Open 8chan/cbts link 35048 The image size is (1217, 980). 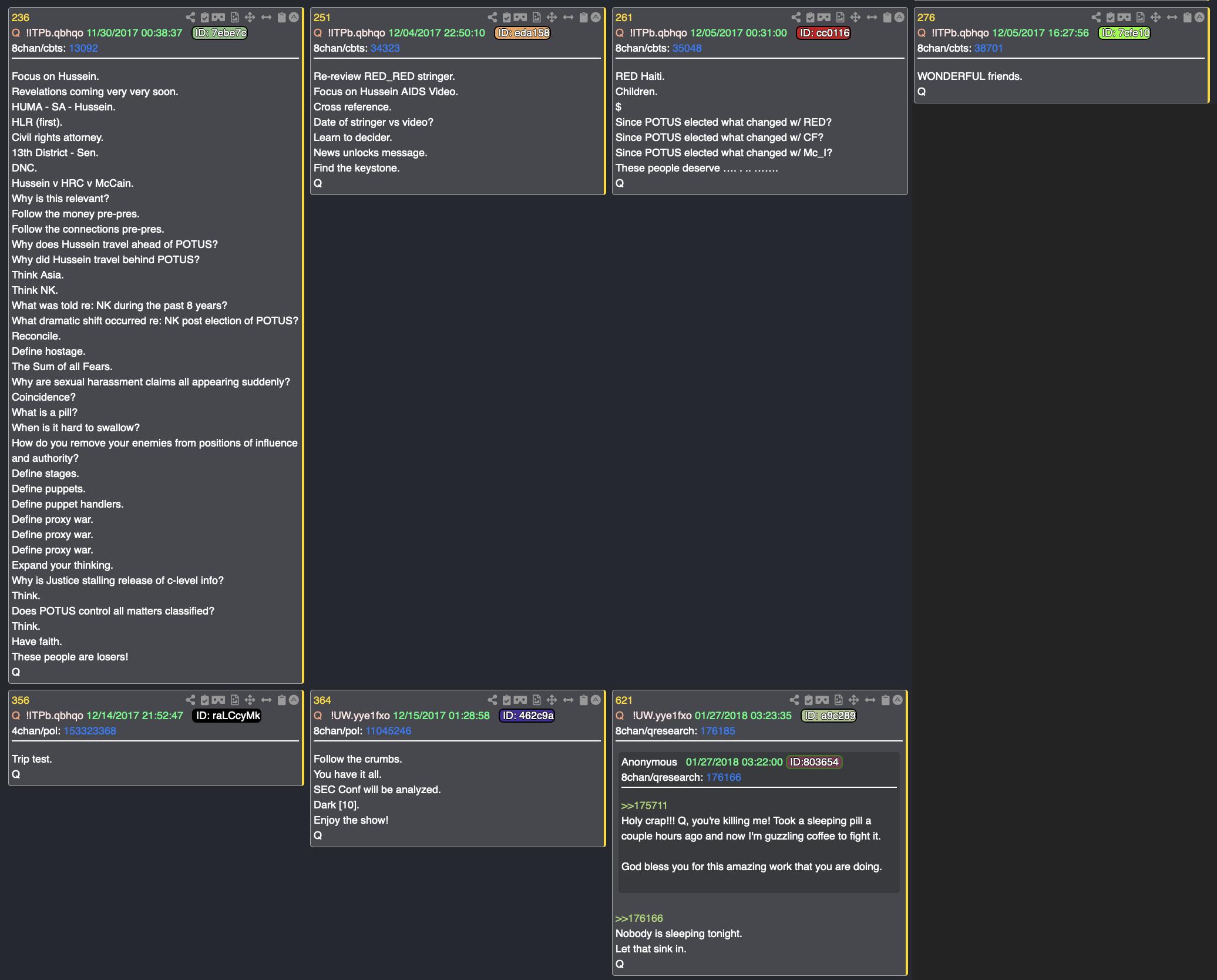point(687,48)
